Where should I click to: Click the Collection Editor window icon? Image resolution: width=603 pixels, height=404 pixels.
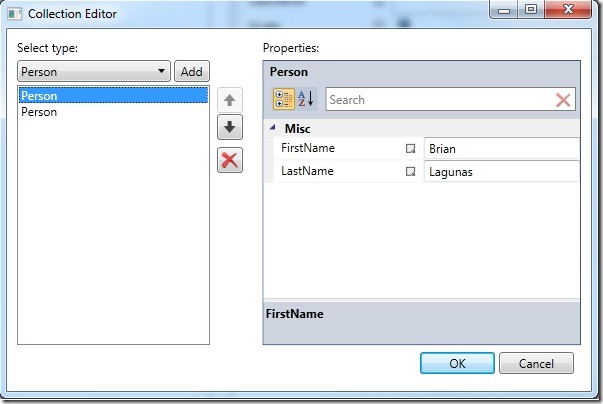(15, 14)
